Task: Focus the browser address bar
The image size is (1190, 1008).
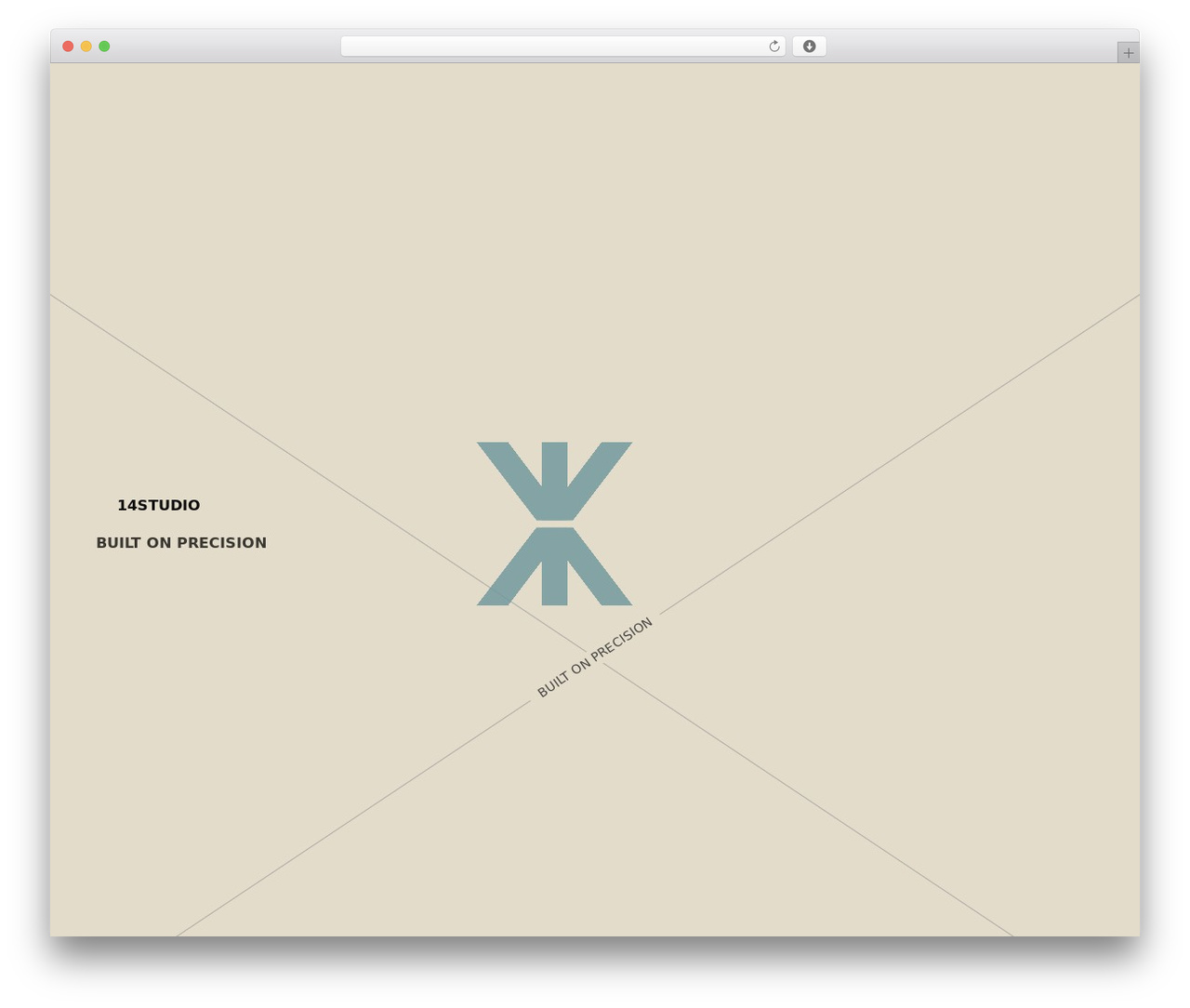Action: 562,46
